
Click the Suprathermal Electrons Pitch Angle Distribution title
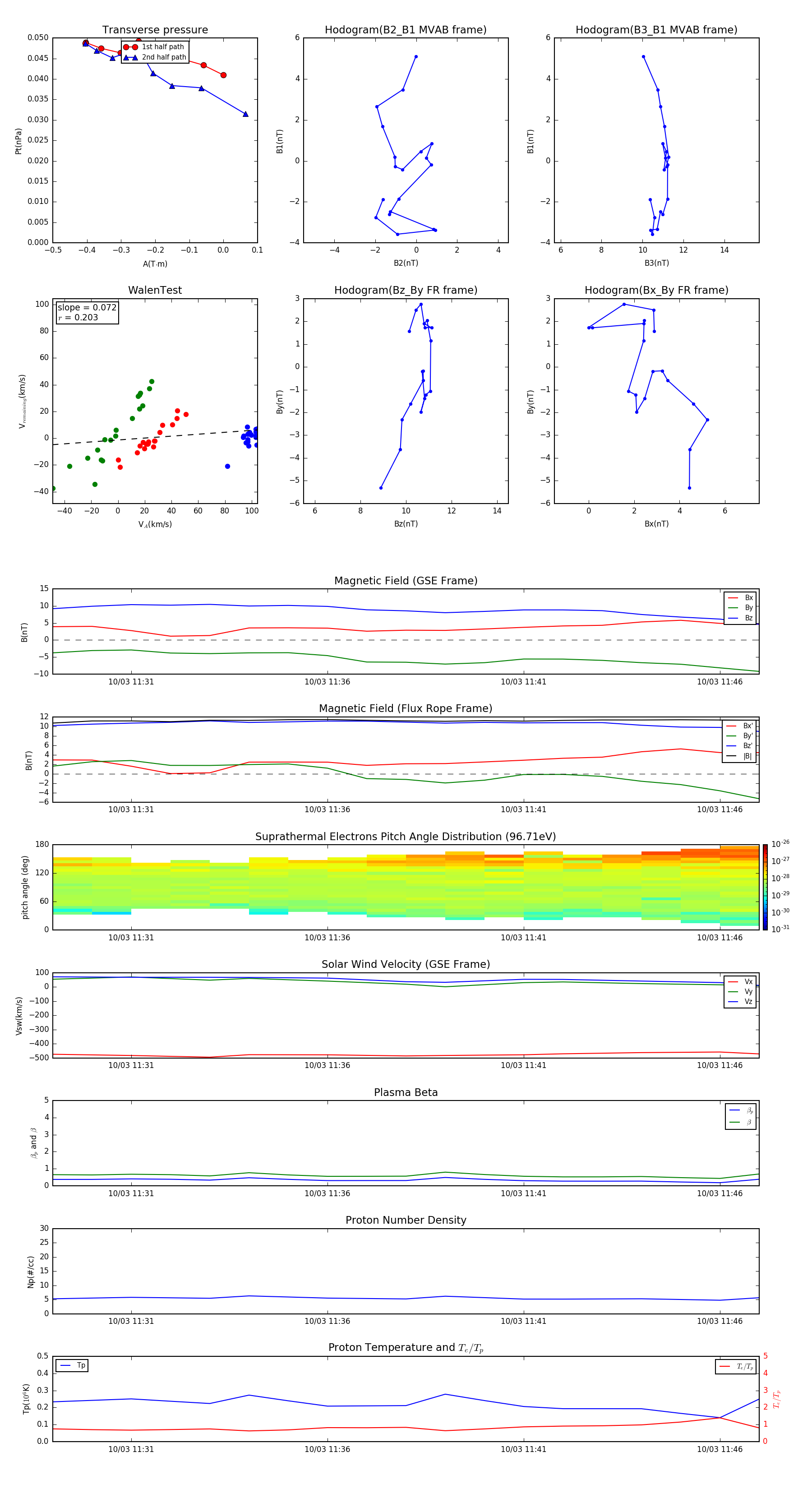[x=406, y=837]
